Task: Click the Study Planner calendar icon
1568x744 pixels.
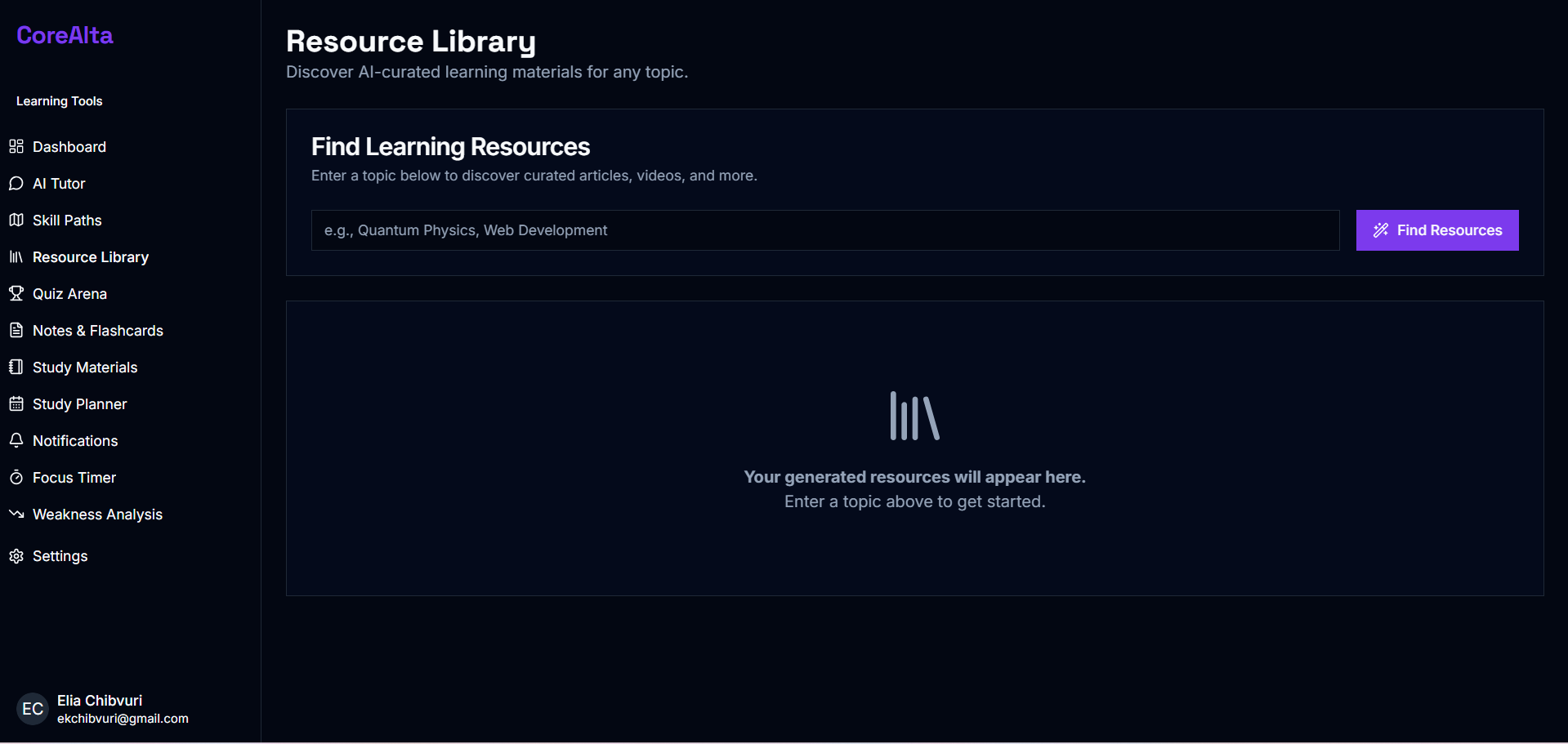Action: 16,404
